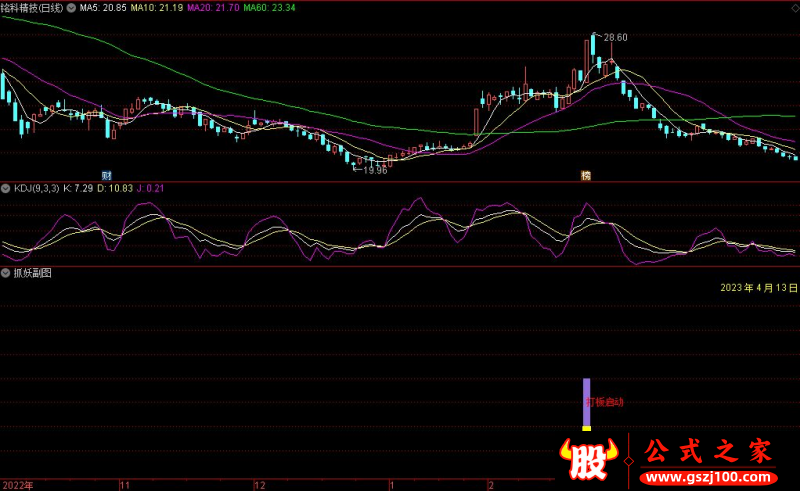Select the MA5: 20.85 indicator label
800x491 pixels.
pos(103,6)
